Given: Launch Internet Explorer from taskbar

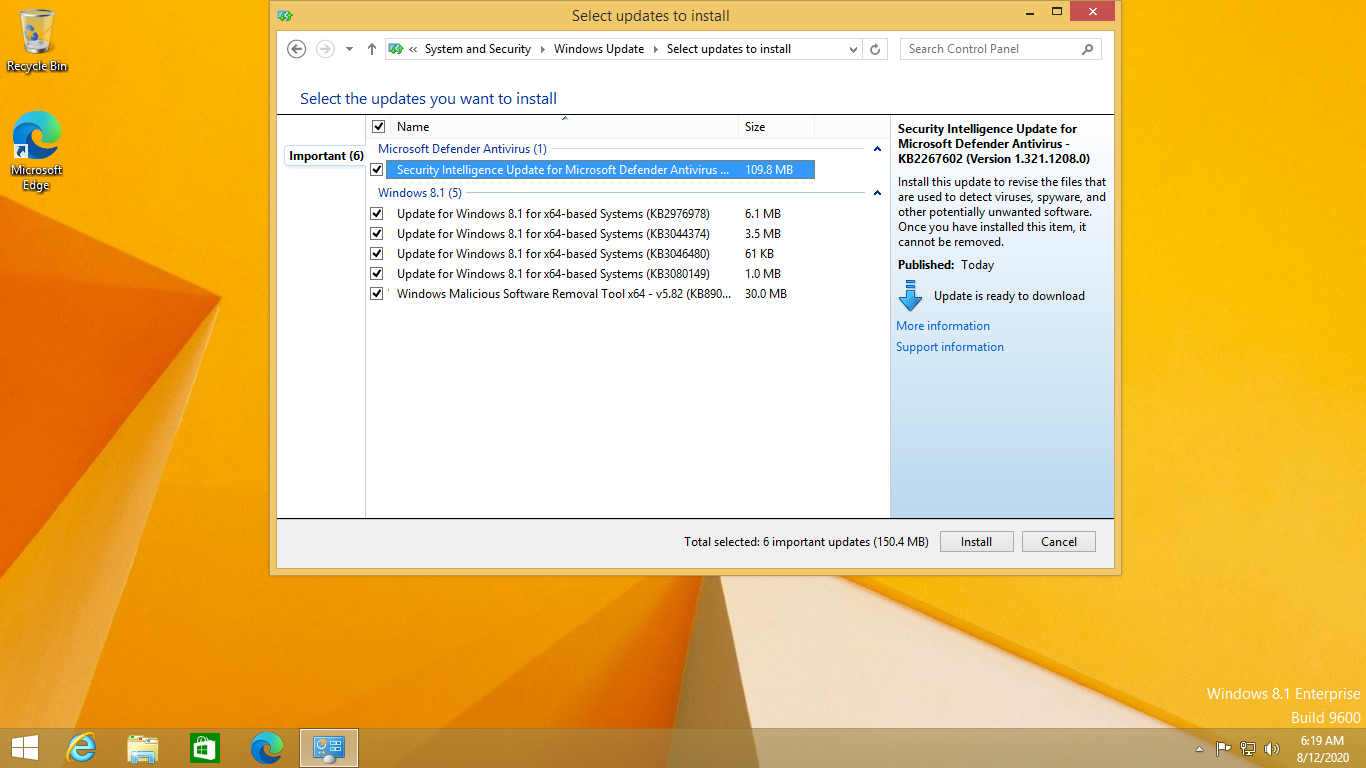Looking at the screenshot, I should pyautogui.click(x=81, y=748).
